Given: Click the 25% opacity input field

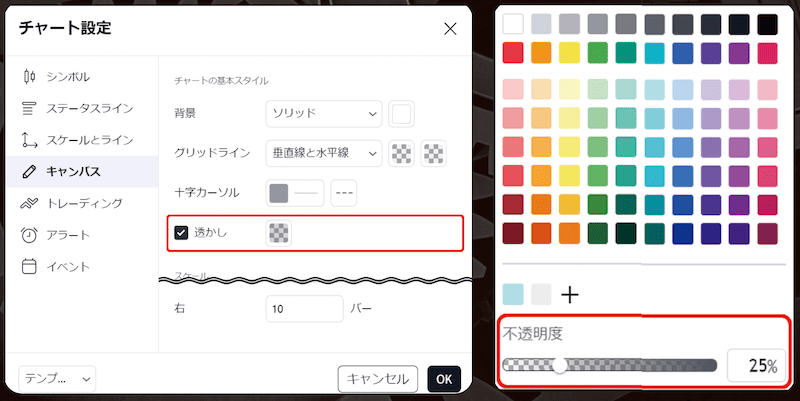Looking at the screenshot, I should tap(756, 365).
